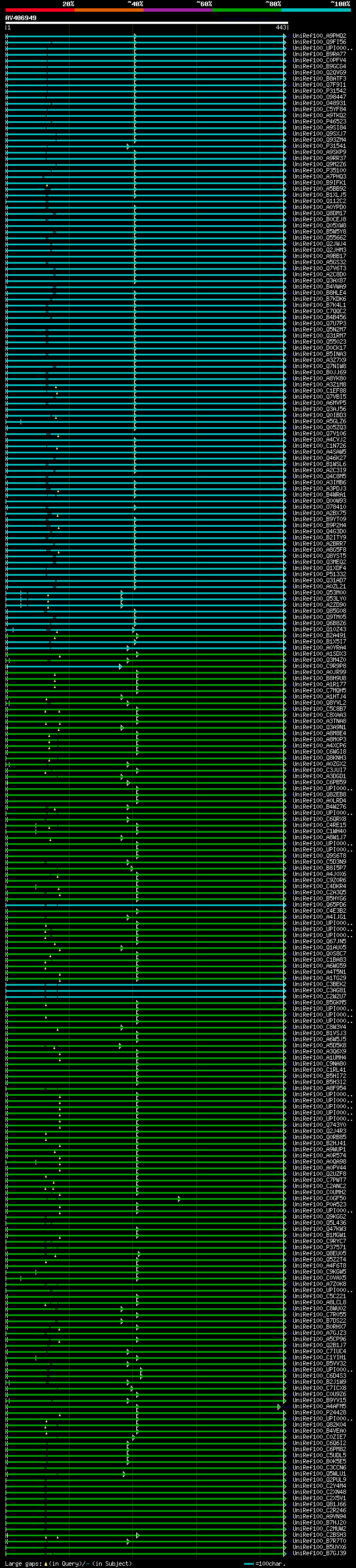Select the UniRef100_C0PFV4 label
356x1568 pixels.
[x=319, y=60]
